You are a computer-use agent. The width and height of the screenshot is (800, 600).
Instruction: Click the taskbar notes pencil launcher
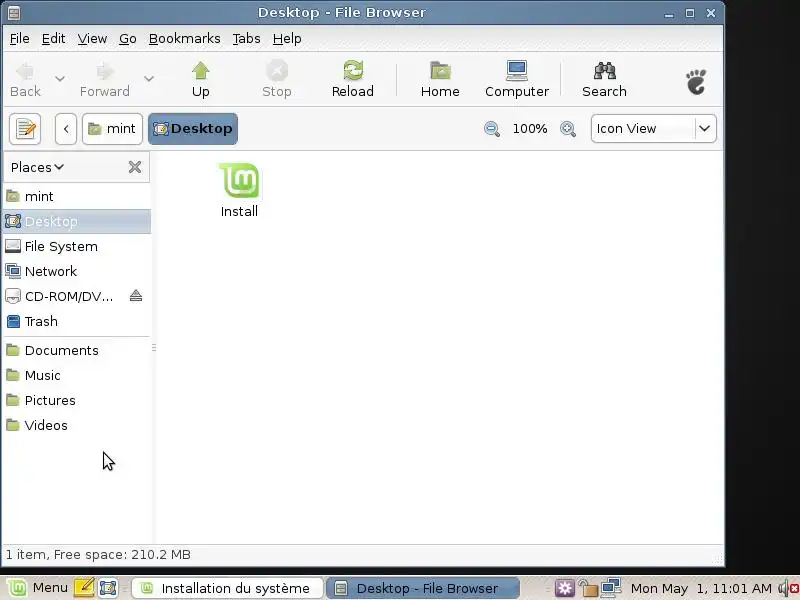click(84, 588)
